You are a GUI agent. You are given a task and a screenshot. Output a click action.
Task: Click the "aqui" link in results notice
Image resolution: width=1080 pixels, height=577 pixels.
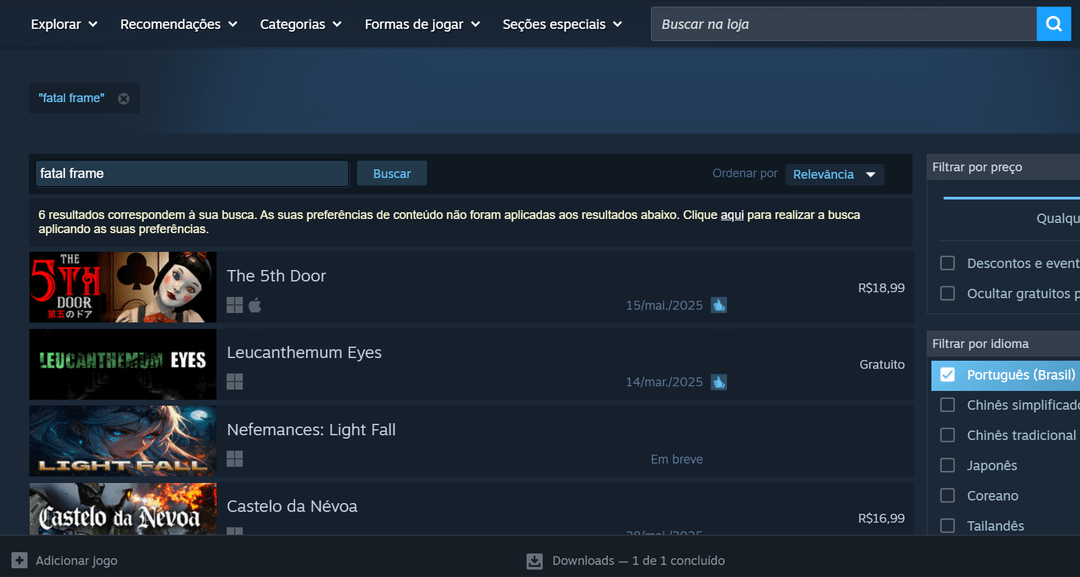(x=732, y=215)
